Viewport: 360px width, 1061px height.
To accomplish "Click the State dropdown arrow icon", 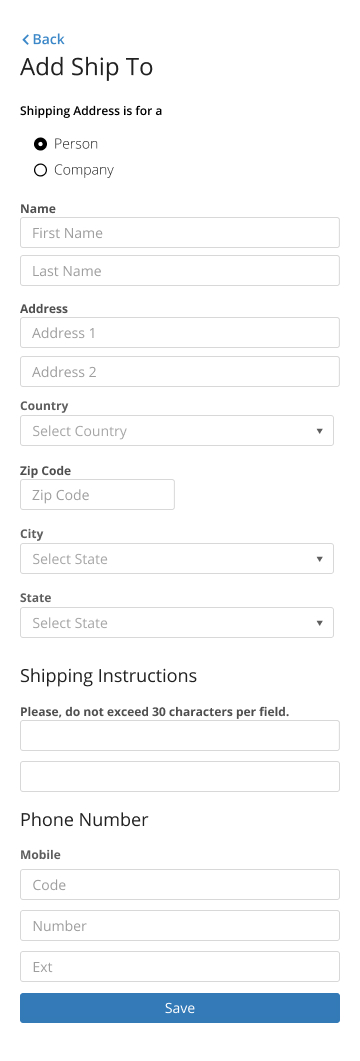I will [319, 623].
